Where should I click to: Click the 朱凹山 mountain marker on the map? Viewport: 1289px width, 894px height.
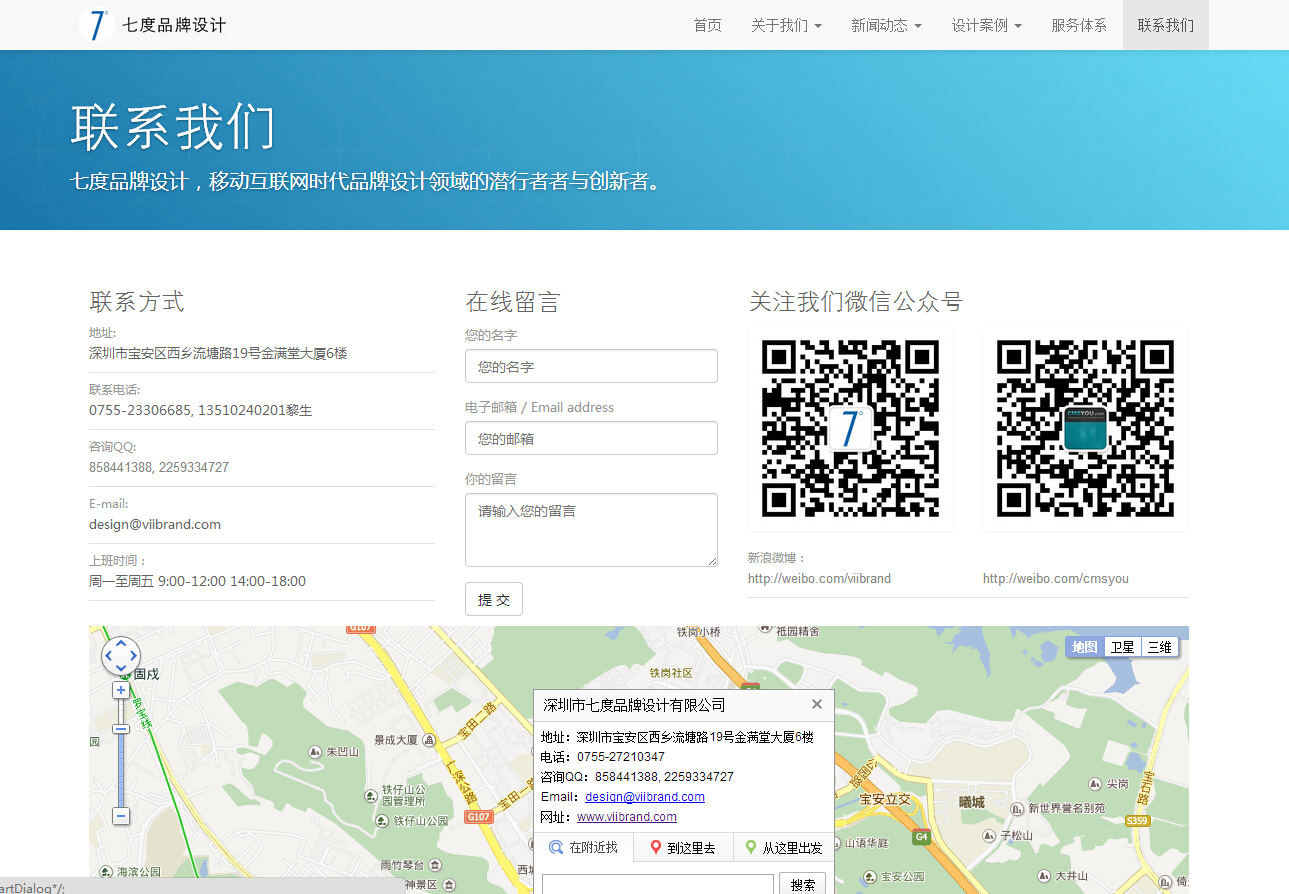tap(315, 751)
